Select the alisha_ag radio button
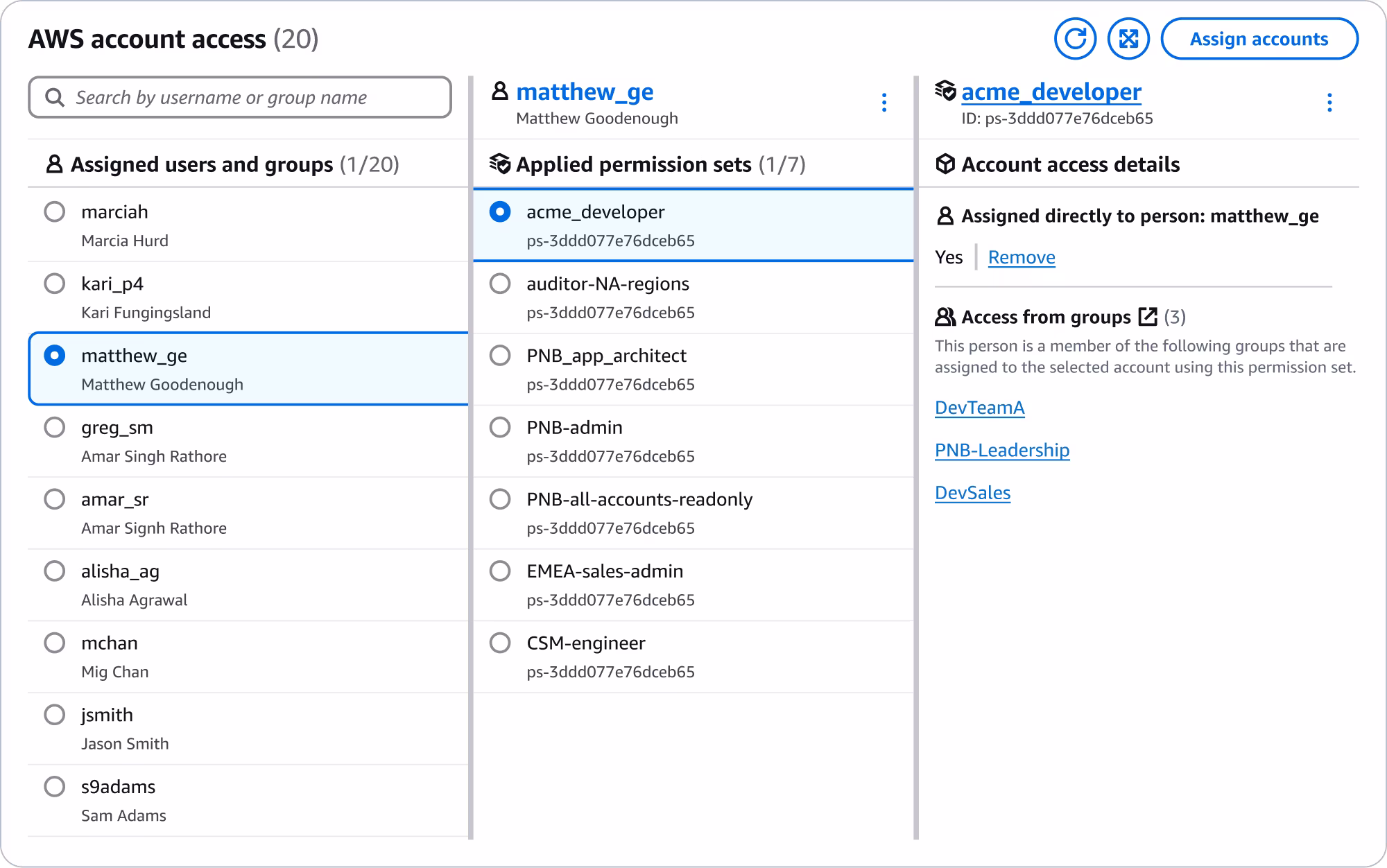This screenshot has width=1387, height=868. click(x=55, y=571)
